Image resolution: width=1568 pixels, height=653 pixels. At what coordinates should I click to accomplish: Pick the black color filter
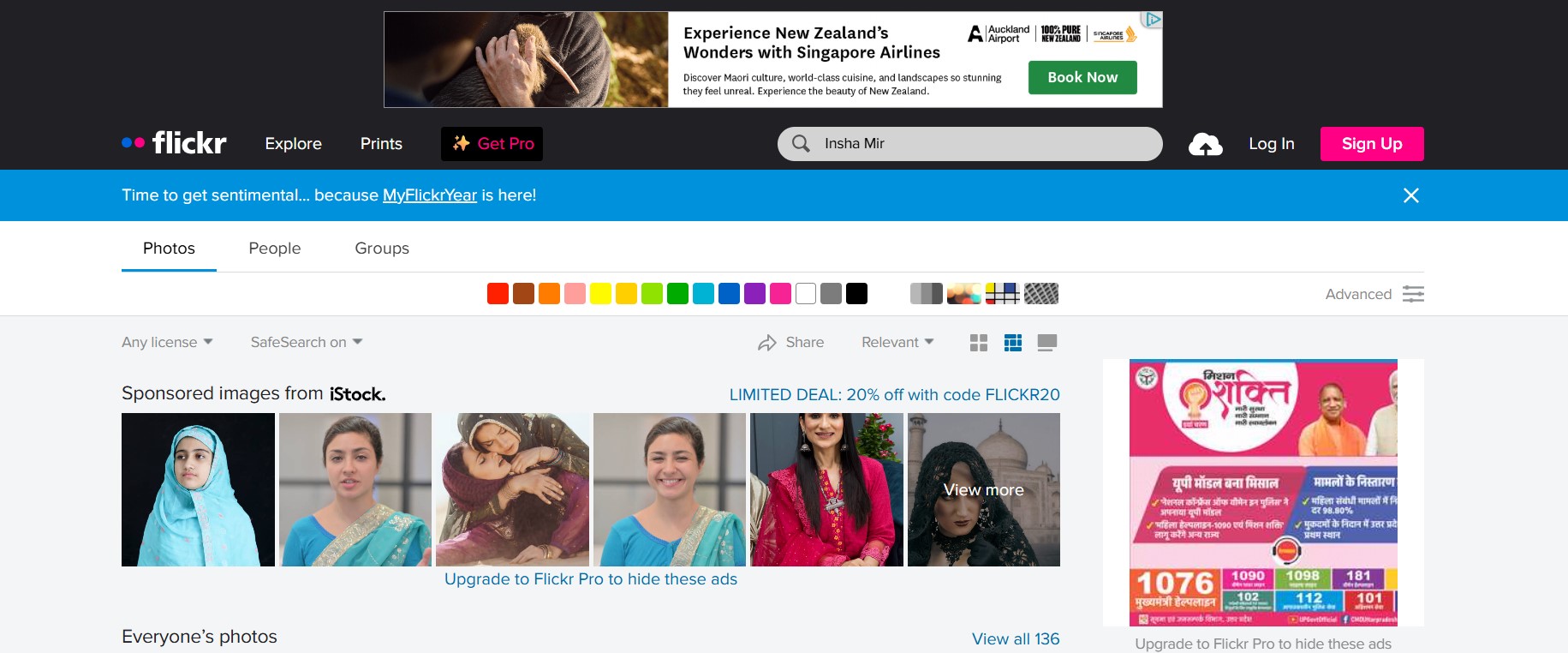pos(856,294)
